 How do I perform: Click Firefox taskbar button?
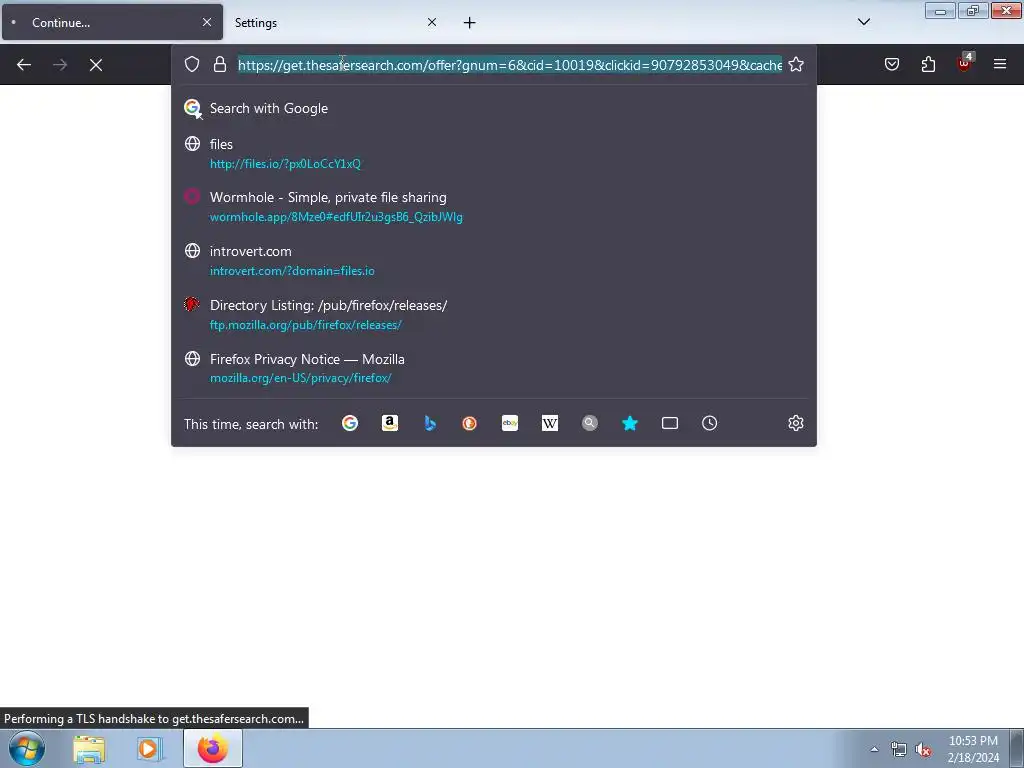click(x=213, y=748)
